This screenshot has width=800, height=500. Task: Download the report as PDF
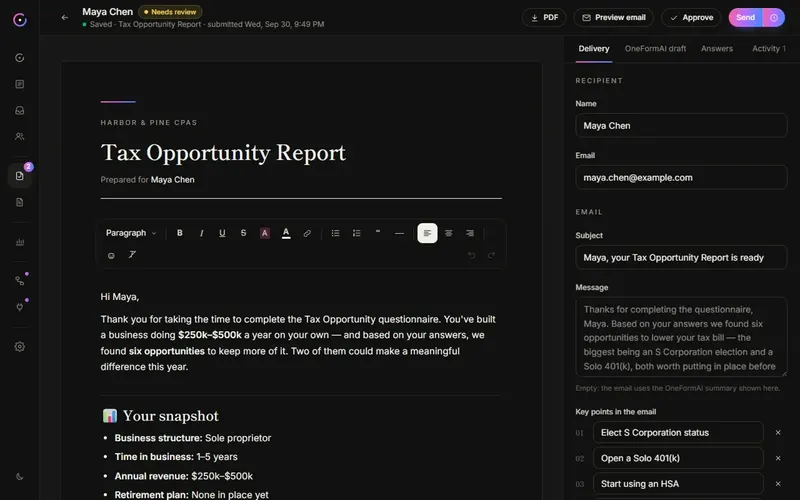click(544, 17)
